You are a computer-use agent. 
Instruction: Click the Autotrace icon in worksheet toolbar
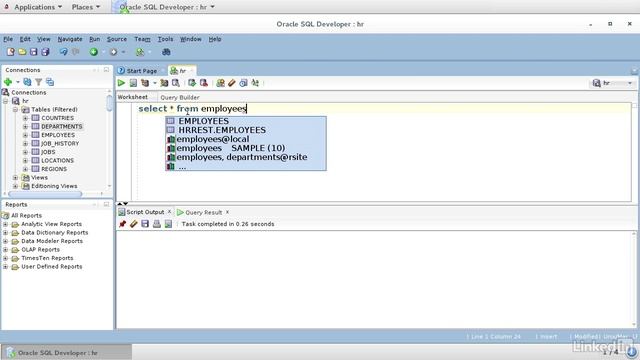(164, 83)
